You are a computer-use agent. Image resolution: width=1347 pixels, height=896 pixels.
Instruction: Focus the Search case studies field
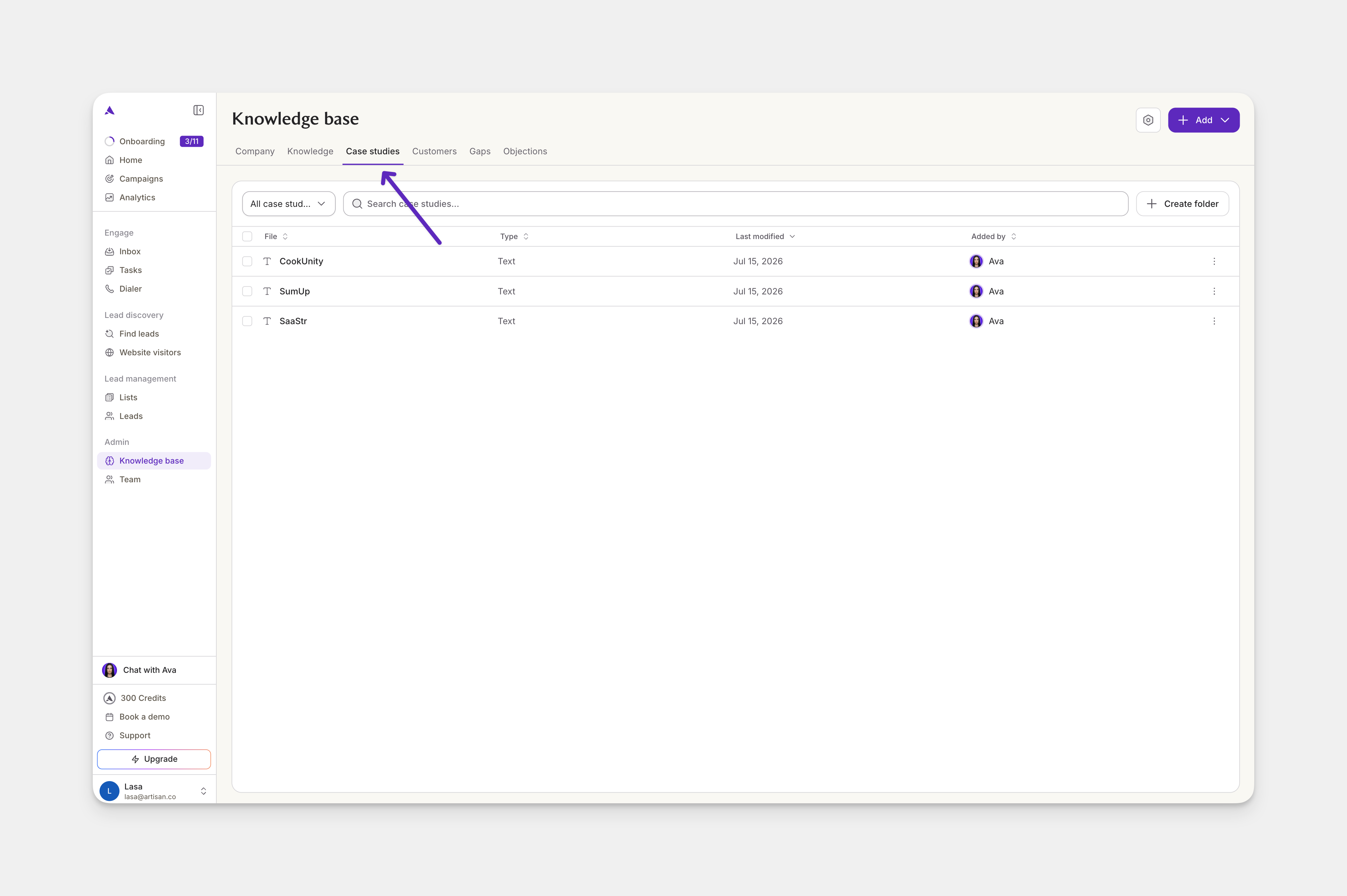[x=735, y=204]
